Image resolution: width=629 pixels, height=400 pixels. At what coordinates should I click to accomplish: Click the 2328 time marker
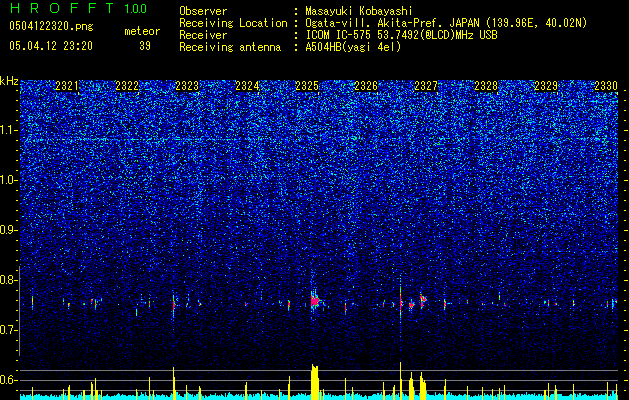click(x=486, y=86)
